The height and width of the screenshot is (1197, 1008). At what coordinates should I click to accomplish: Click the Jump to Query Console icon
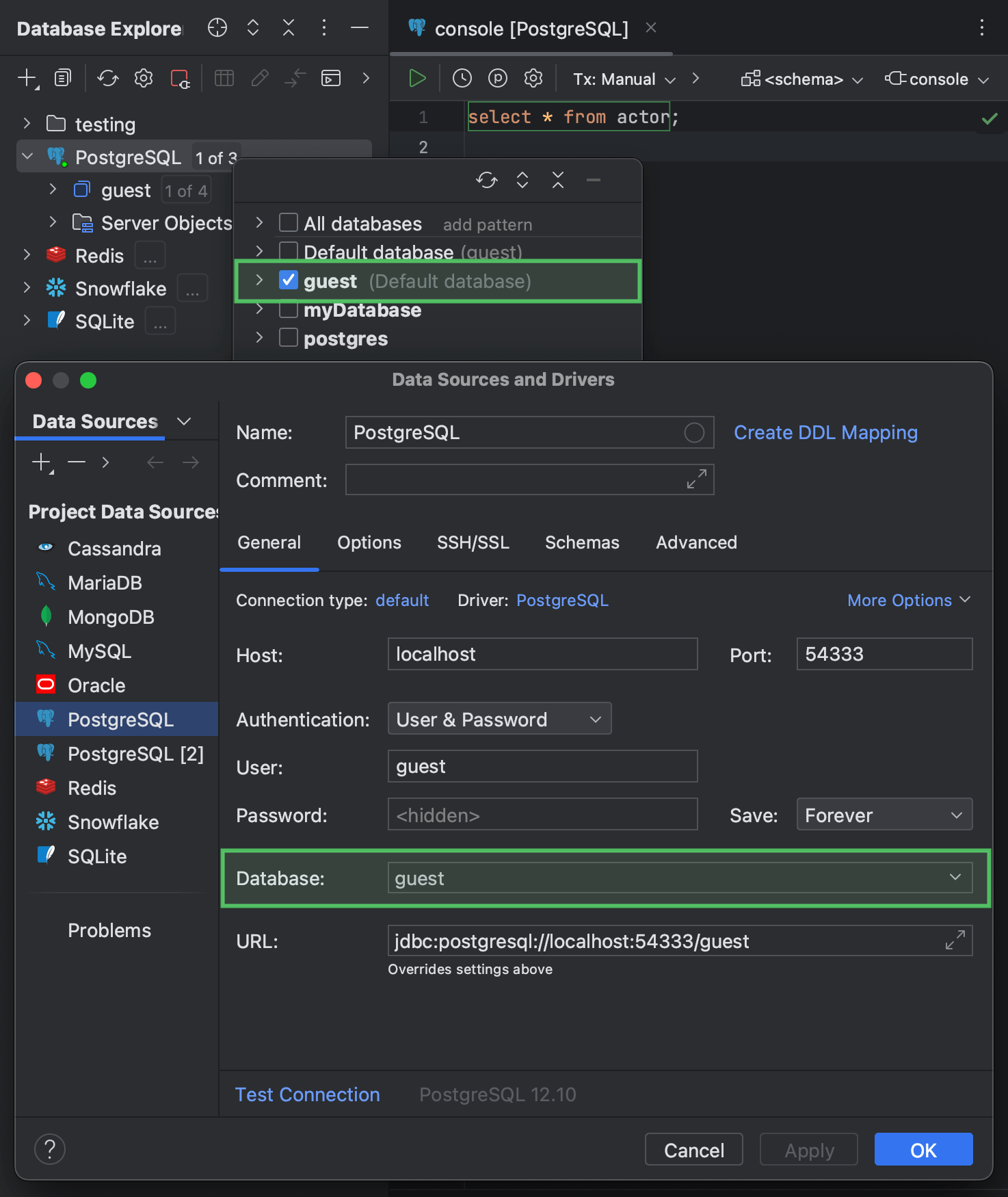[331, 79]
